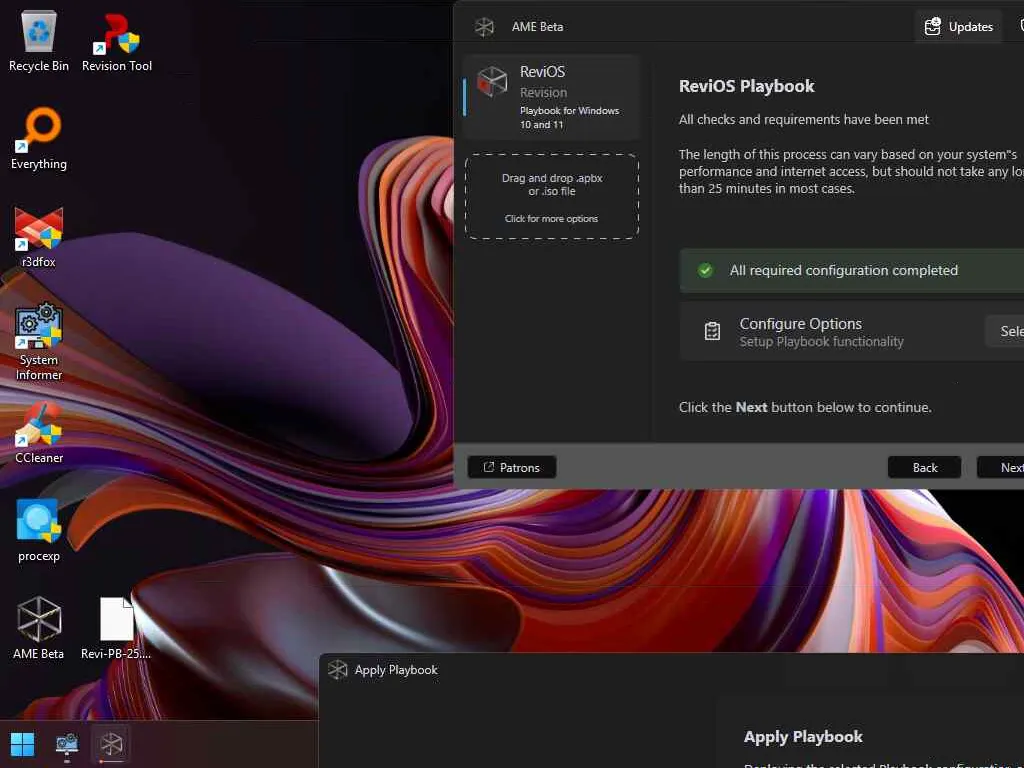This screenshot has width=1024, height=768.
Task: Select the CCleaner desktop shortcut
Action: (39, 432)
